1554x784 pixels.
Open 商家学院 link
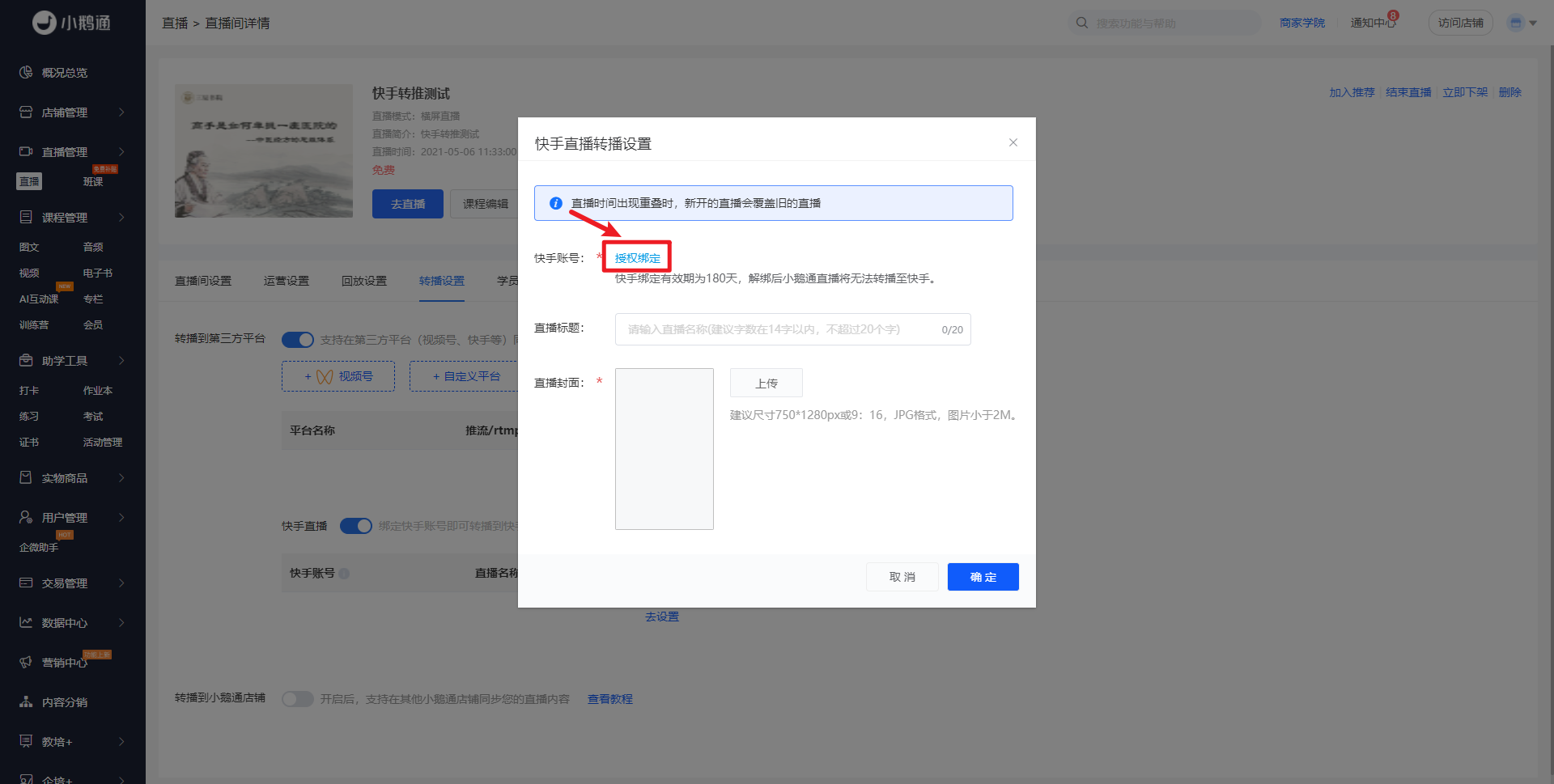[x=1302, y=23]
